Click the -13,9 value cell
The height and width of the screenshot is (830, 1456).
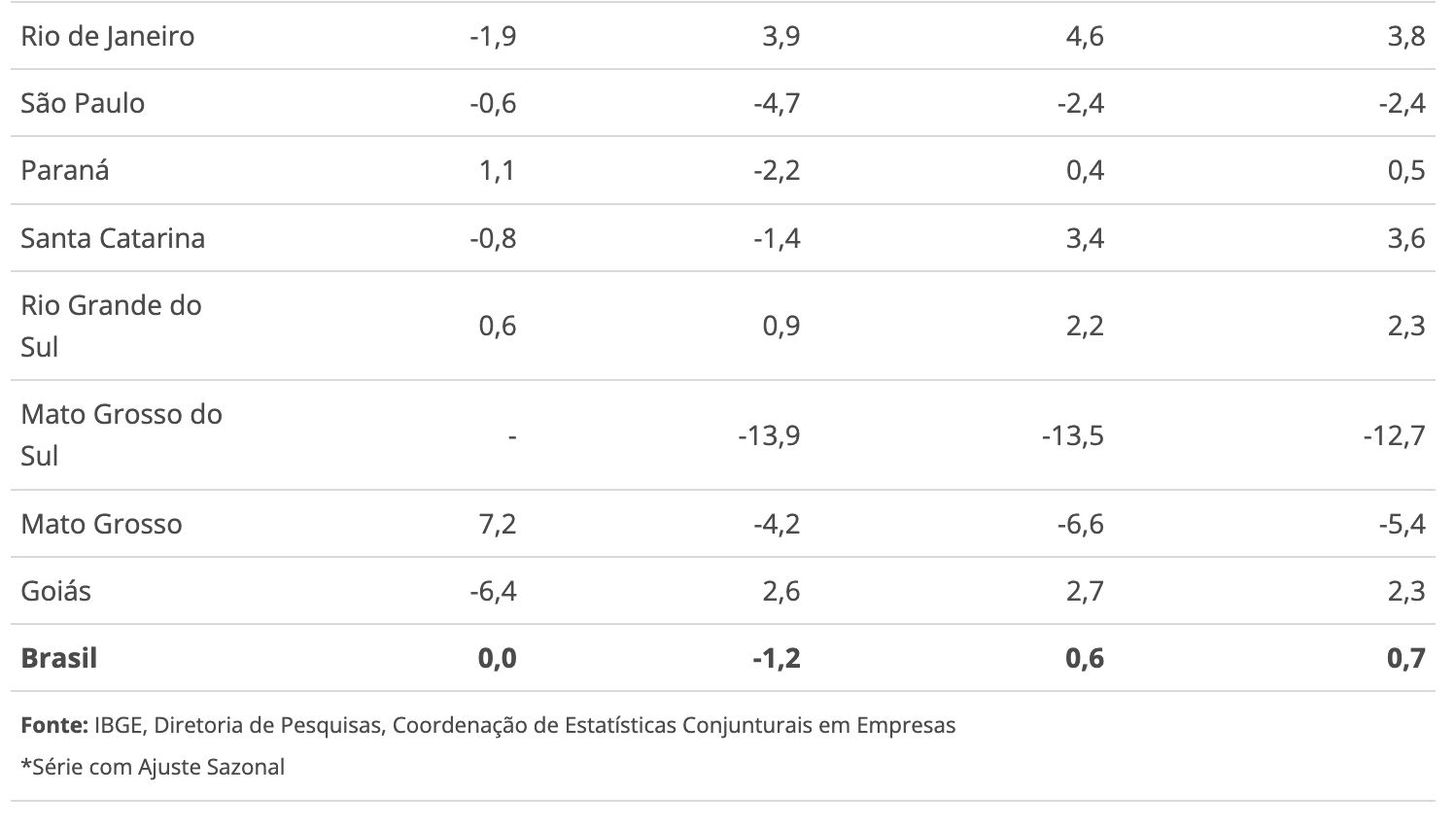click(x=769, y=435)
